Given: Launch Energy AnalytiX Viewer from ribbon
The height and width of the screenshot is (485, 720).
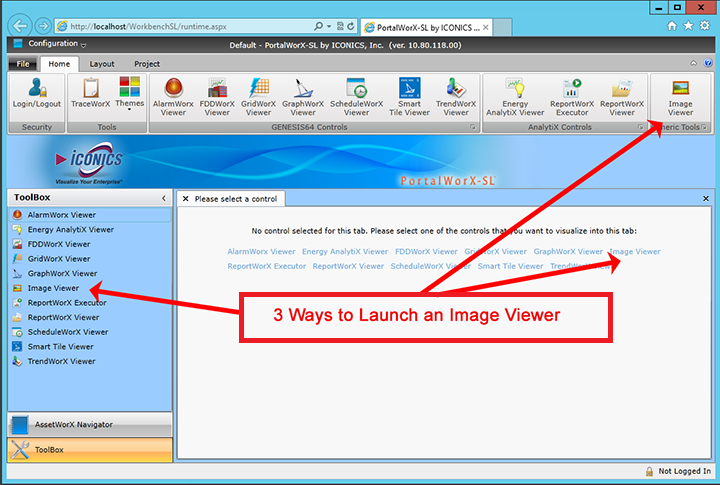Looking at the screenshot, I should click(x=515, y=97).
